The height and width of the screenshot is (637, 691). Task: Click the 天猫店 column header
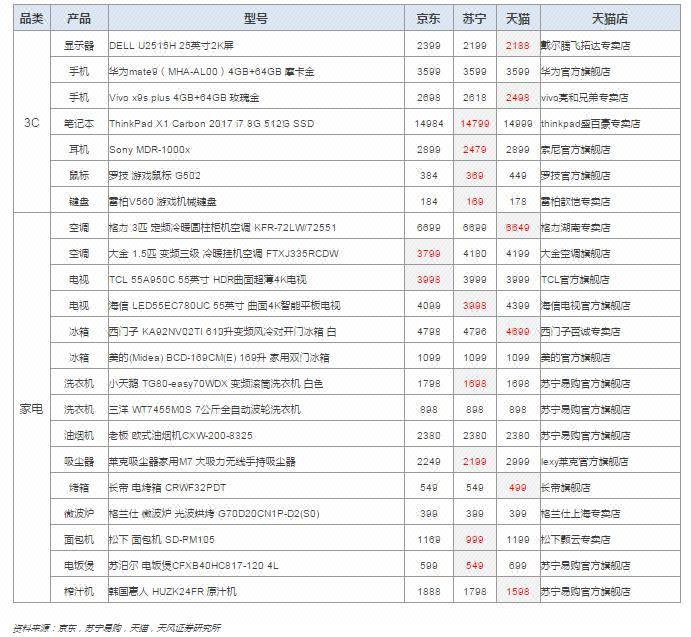pos(610,18)
